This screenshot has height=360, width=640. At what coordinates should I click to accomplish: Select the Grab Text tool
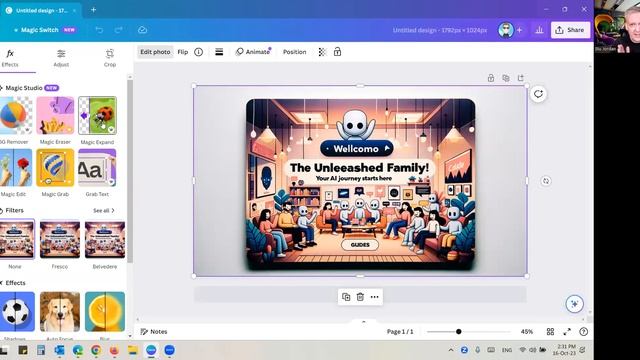click(x=97, y=168)
